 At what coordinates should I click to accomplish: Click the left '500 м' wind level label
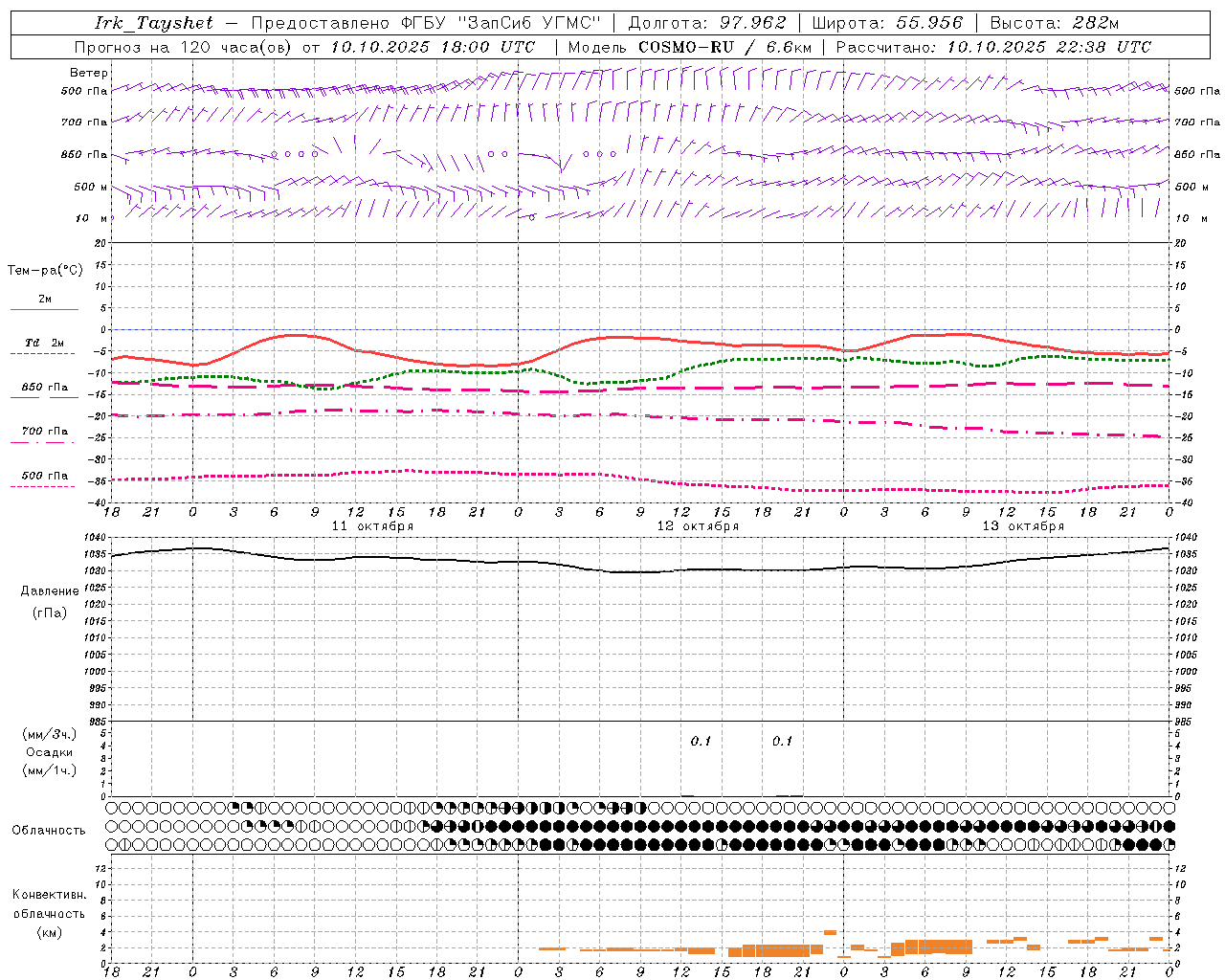click(x=91, y=187)
